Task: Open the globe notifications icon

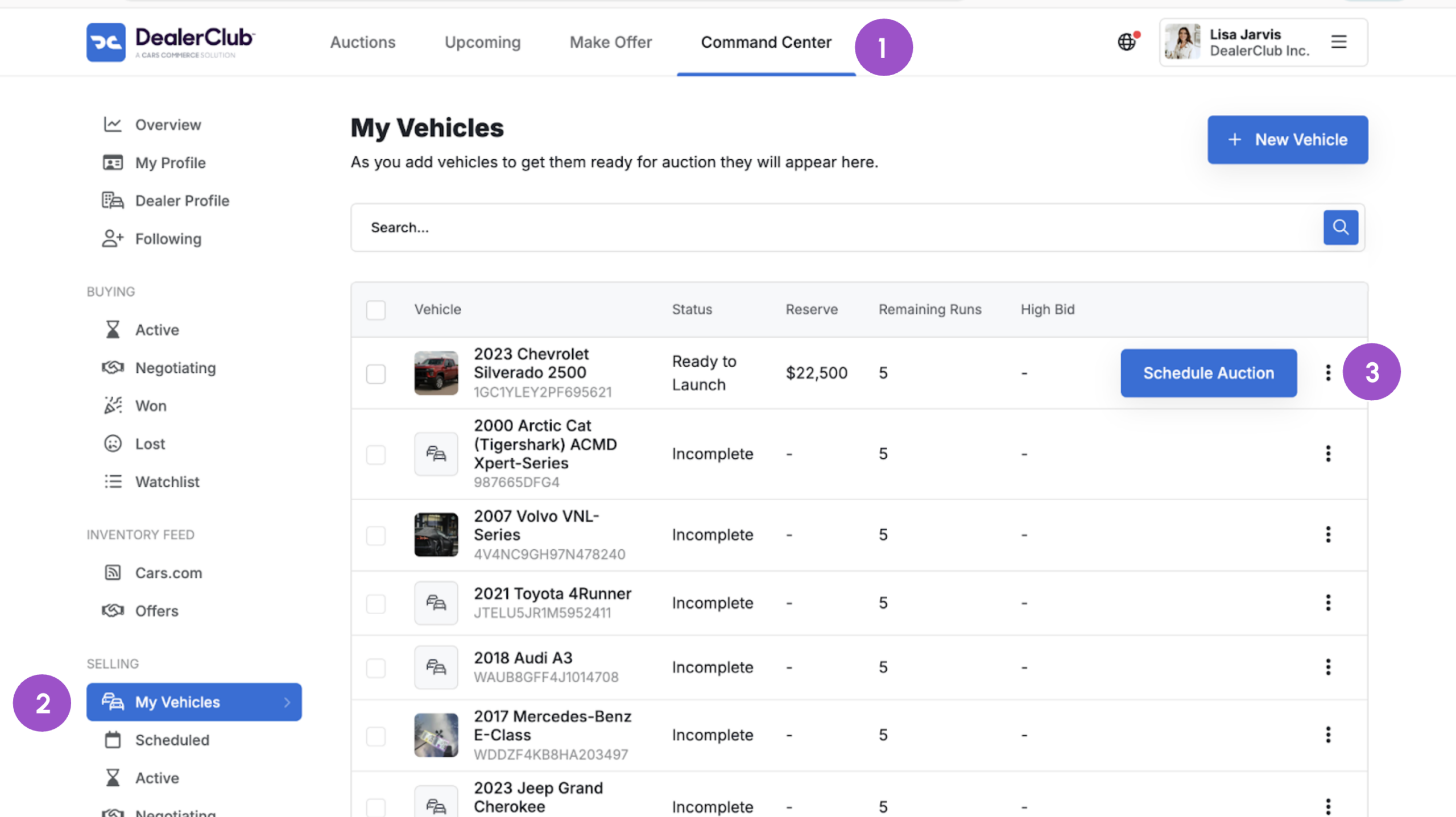Action: [x=1127, y=42]
